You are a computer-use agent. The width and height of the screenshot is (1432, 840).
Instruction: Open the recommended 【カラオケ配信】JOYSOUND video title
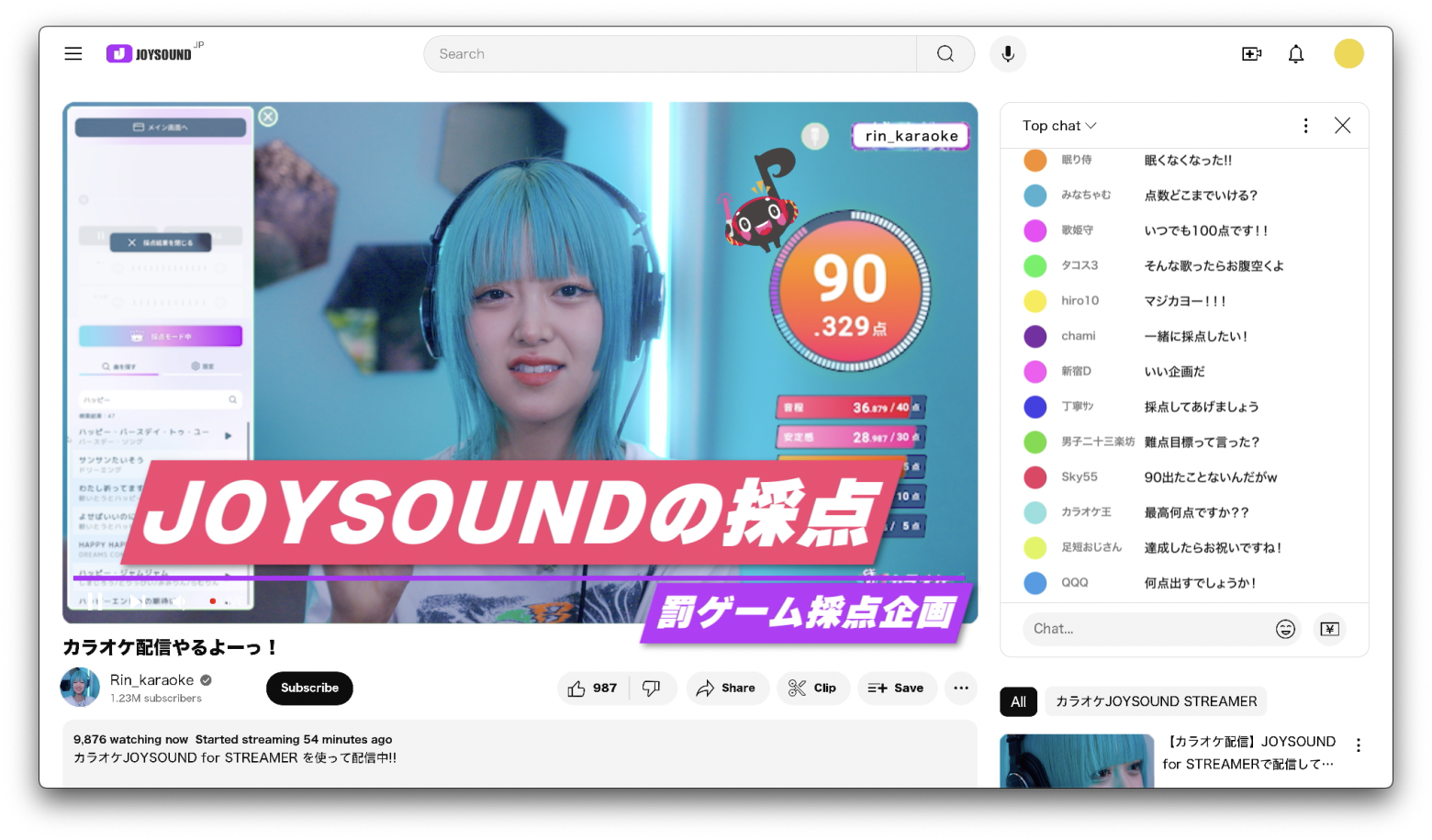1248,753
